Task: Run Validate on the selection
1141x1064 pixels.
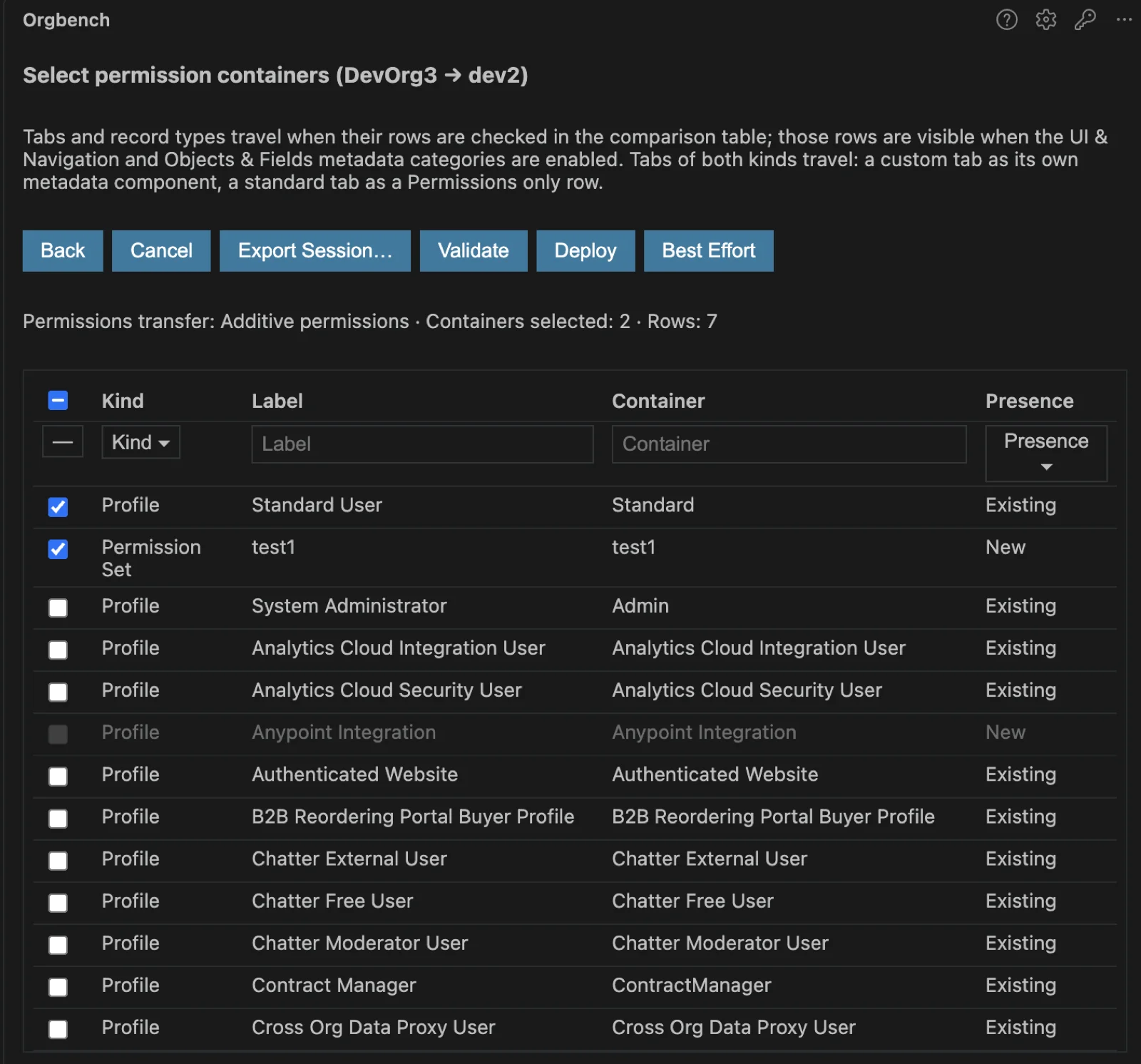Action: coord(474,250)
